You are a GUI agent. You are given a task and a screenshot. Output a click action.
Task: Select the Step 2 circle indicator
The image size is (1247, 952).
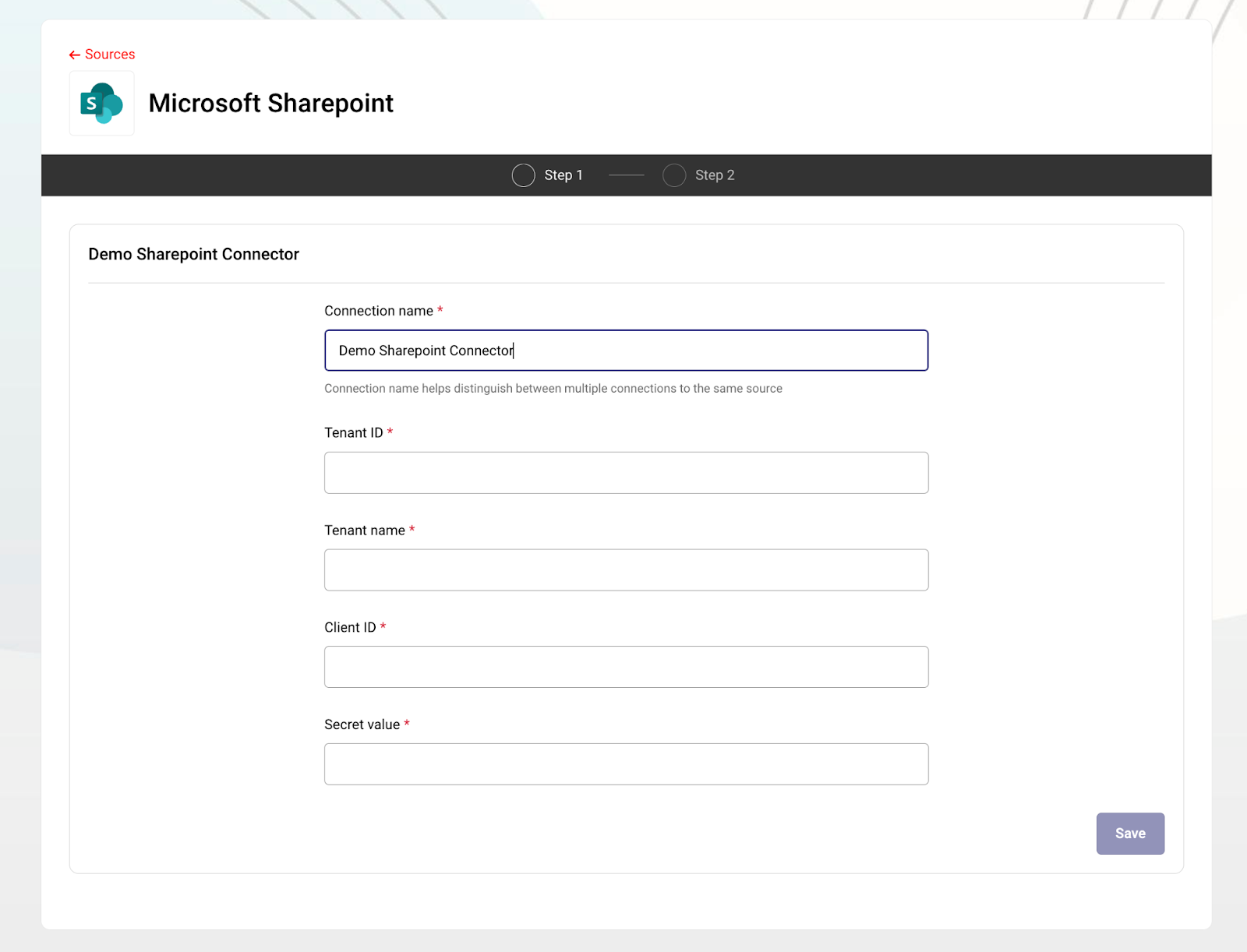[674, 175]
